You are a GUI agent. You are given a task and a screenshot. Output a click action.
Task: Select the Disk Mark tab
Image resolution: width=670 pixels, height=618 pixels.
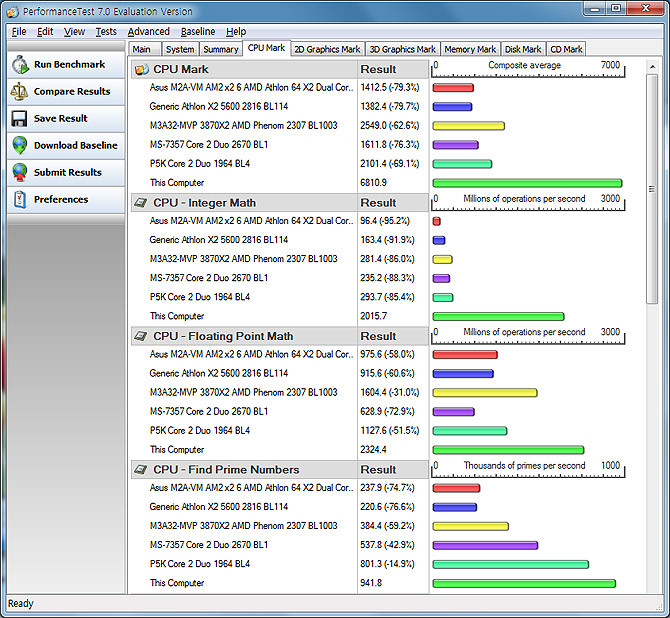coord(523,49)
